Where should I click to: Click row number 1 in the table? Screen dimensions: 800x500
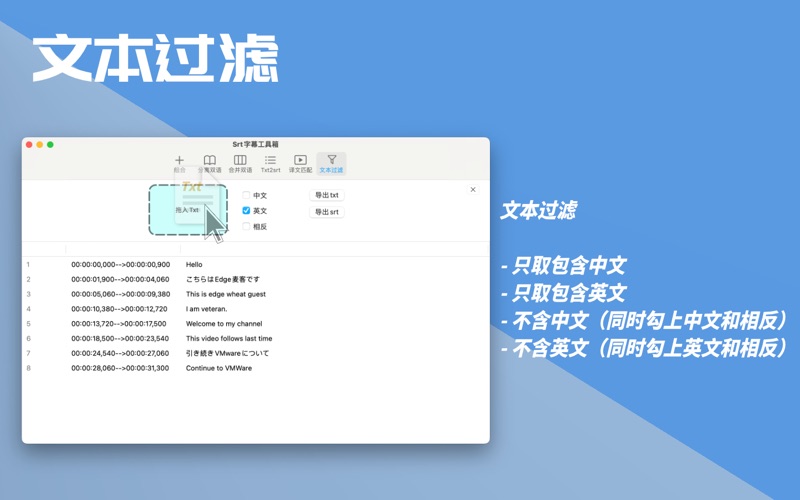tap(28, 264)
